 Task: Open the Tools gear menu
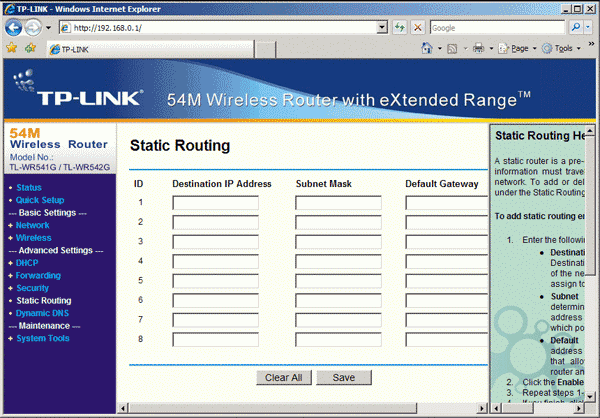(x=561, y=49)
